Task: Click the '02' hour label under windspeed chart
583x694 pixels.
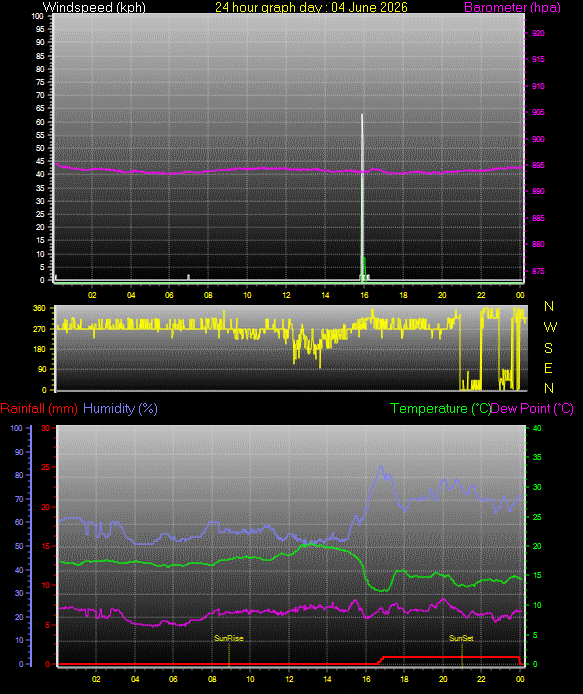Action: click(92, 295)
